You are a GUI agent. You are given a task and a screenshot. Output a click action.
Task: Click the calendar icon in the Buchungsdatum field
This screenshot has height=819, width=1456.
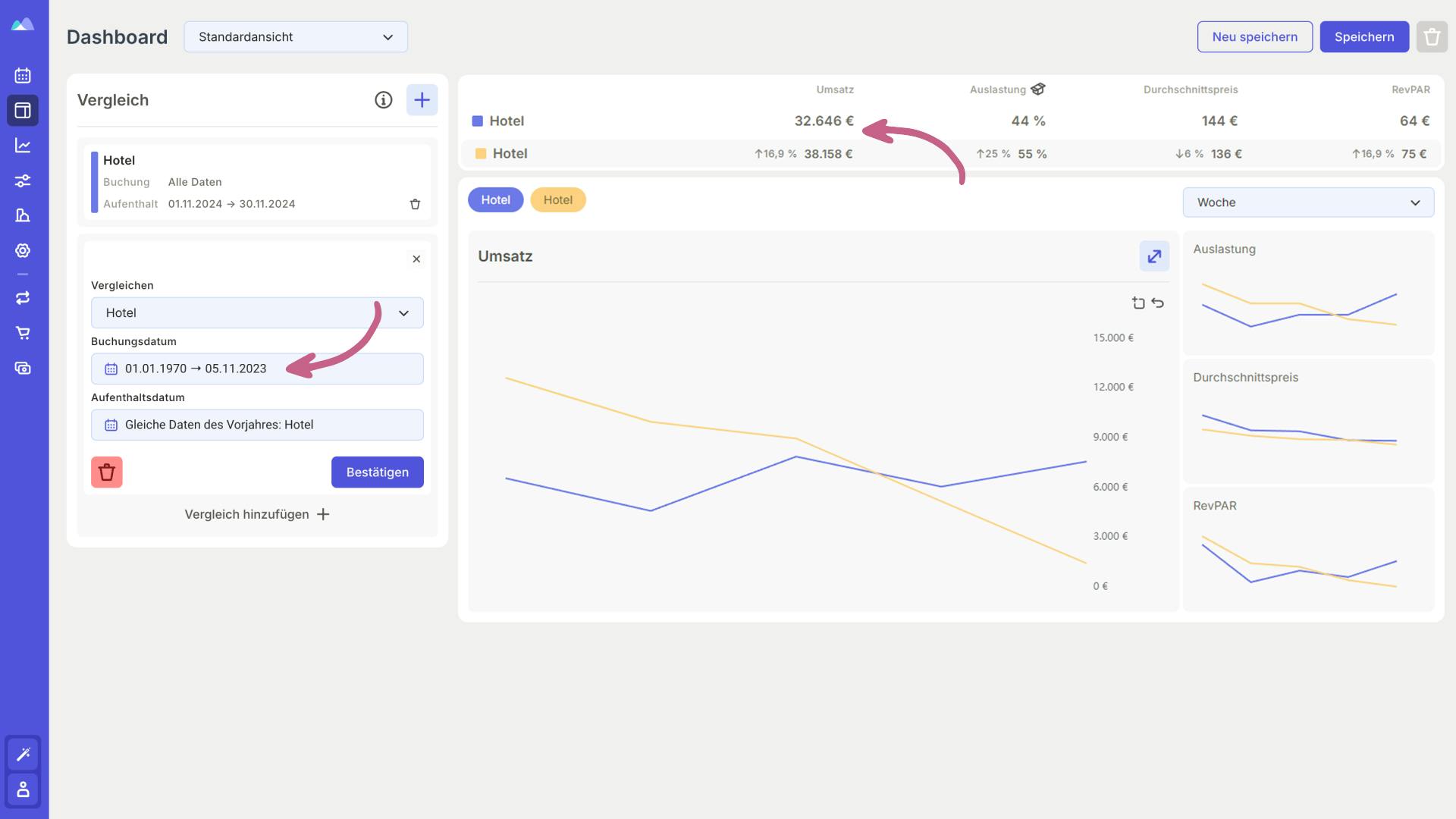point(111,369)
